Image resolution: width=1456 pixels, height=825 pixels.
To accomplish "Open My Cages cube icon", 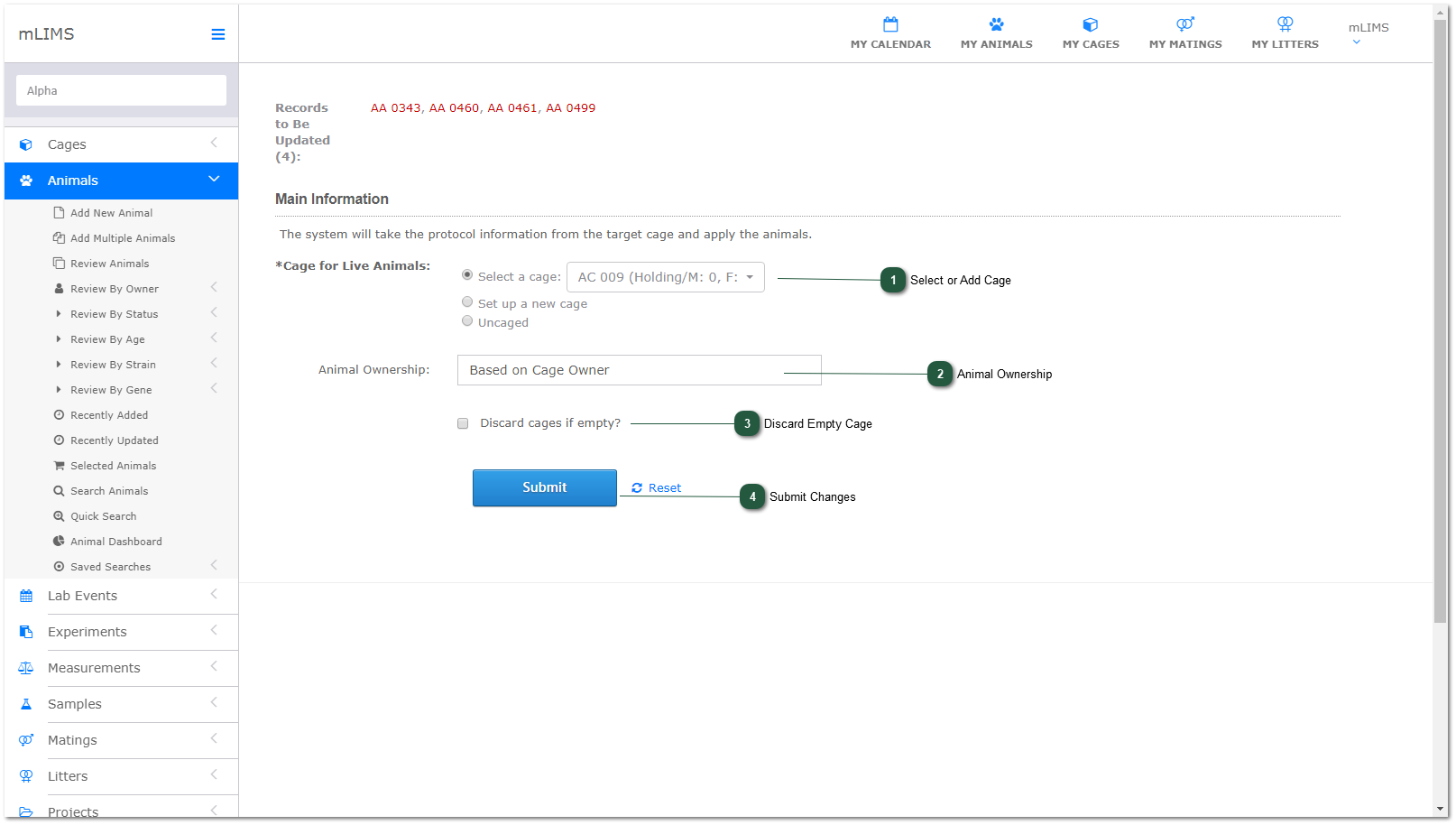I will pos(1090,24).
